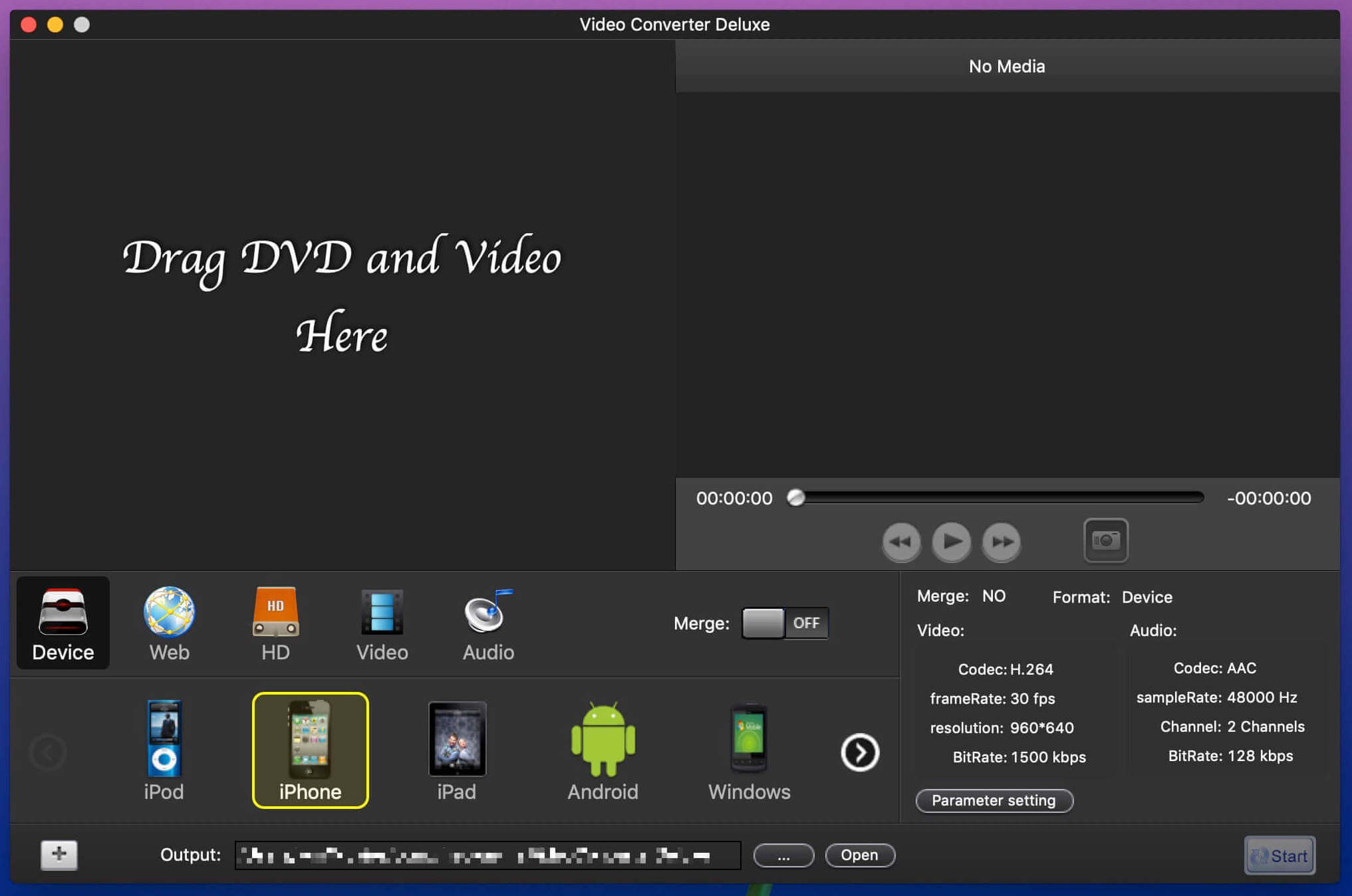
Task: Click the fast forward button
Action: click(x=1002, y=542)
